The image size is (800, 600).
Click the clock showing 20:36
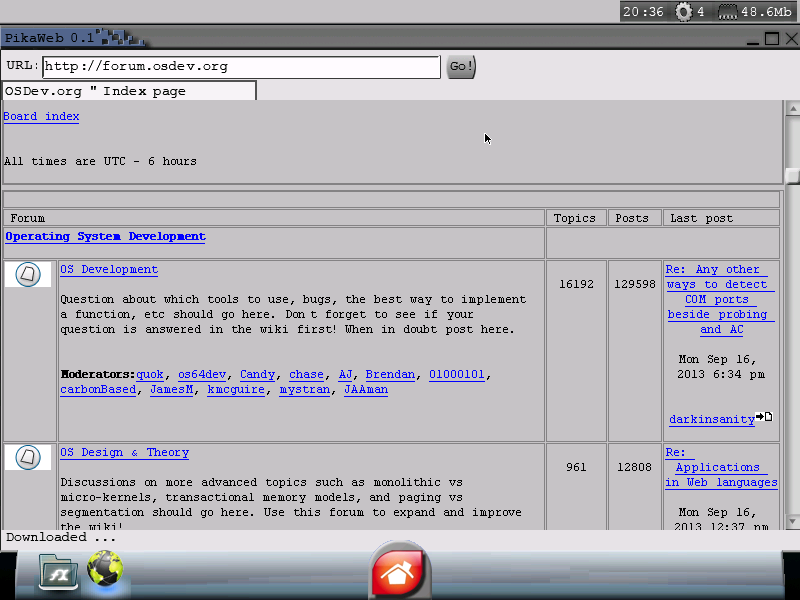coord(643,11)
